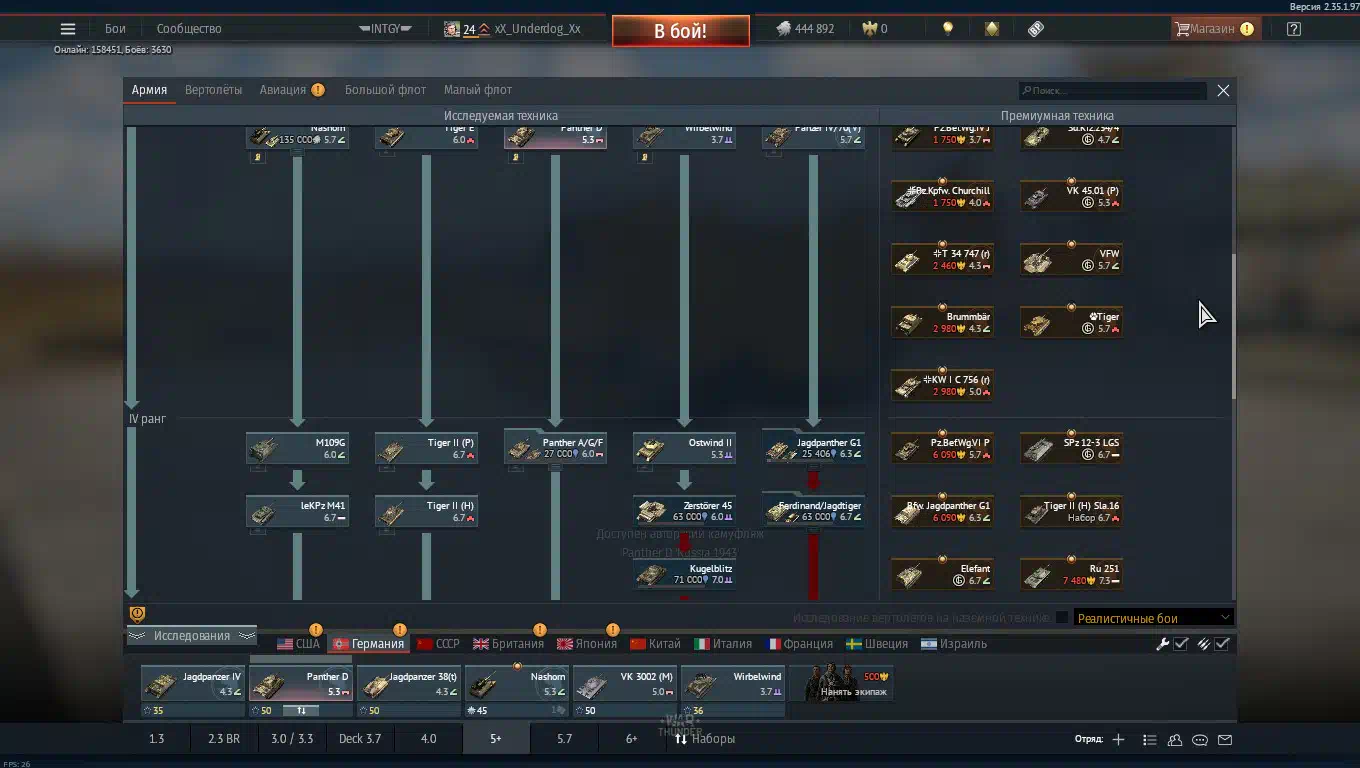Toggle helicopter research on ground vehicles checkbox

pos(1062,618)
